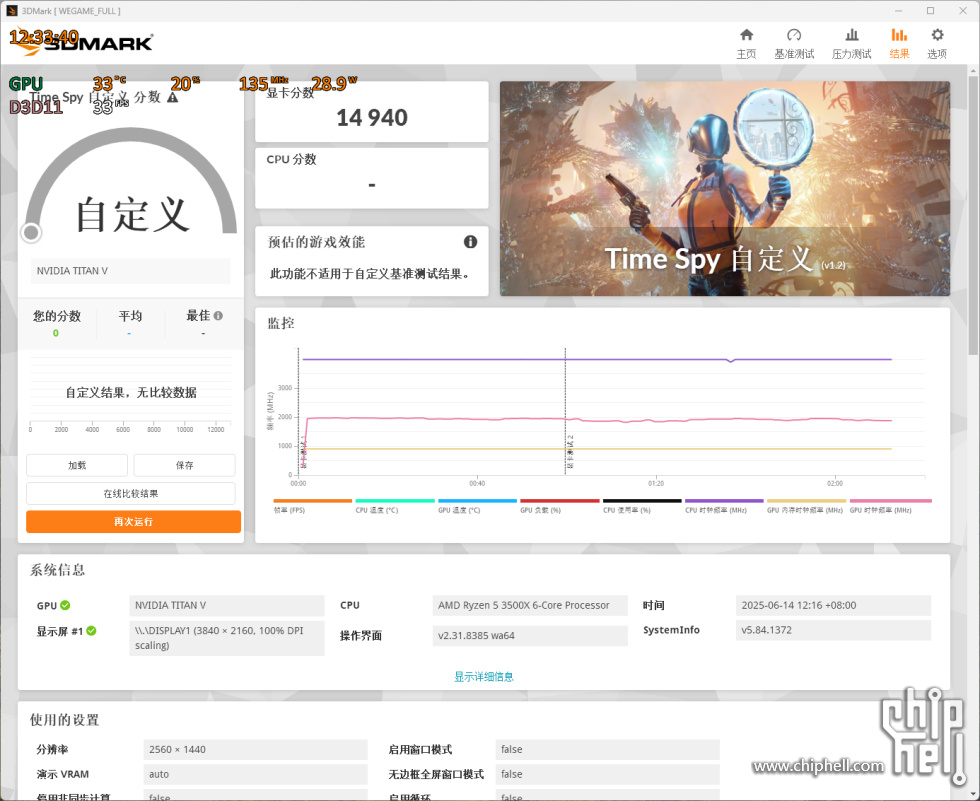
Task: Click the 您的分数 value 0
Action: tap(56, 333)
